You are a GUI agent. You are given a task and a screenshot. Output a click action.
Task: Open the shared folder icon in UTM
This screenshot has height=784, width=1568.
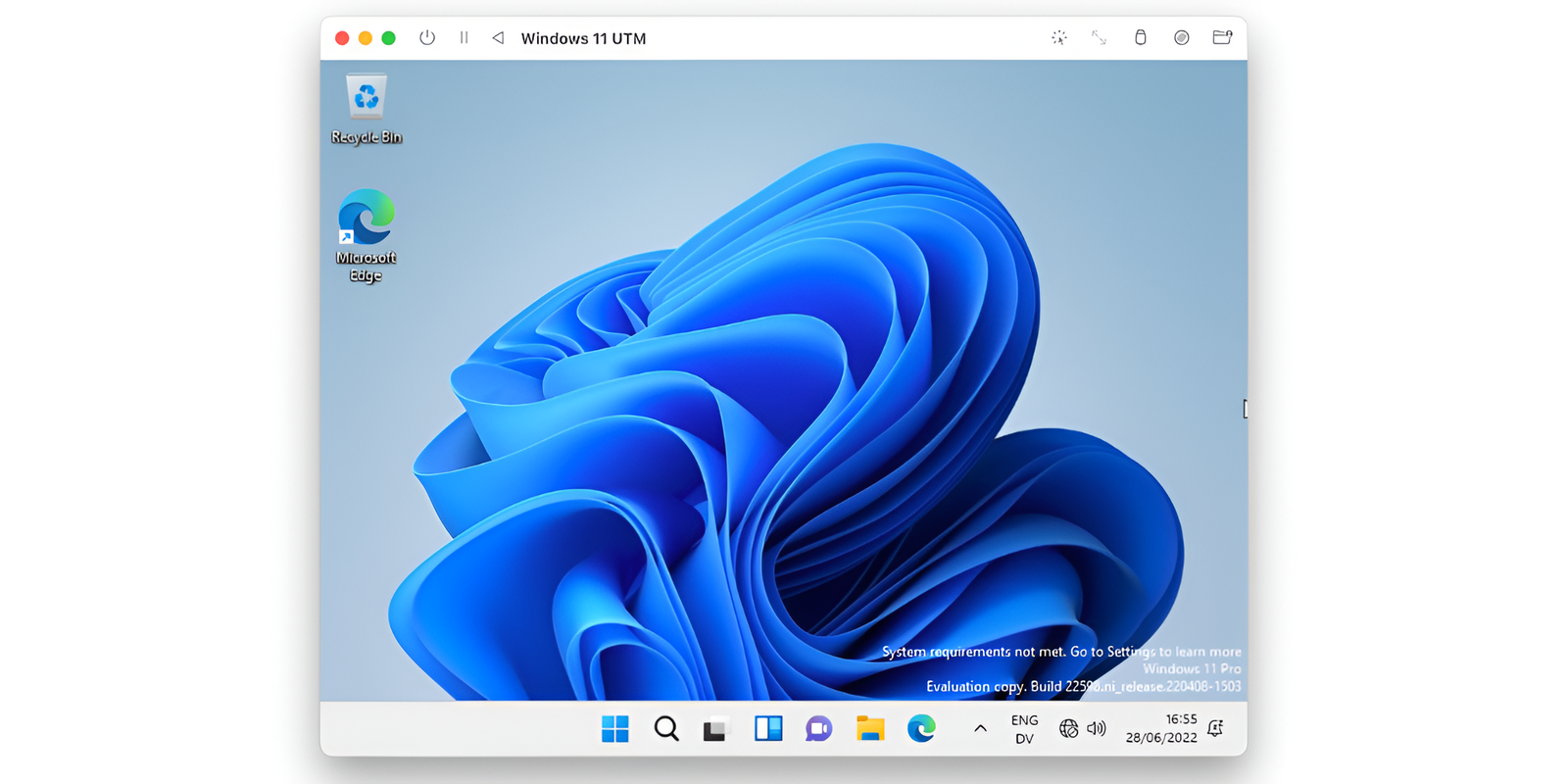pos(1222,38)
